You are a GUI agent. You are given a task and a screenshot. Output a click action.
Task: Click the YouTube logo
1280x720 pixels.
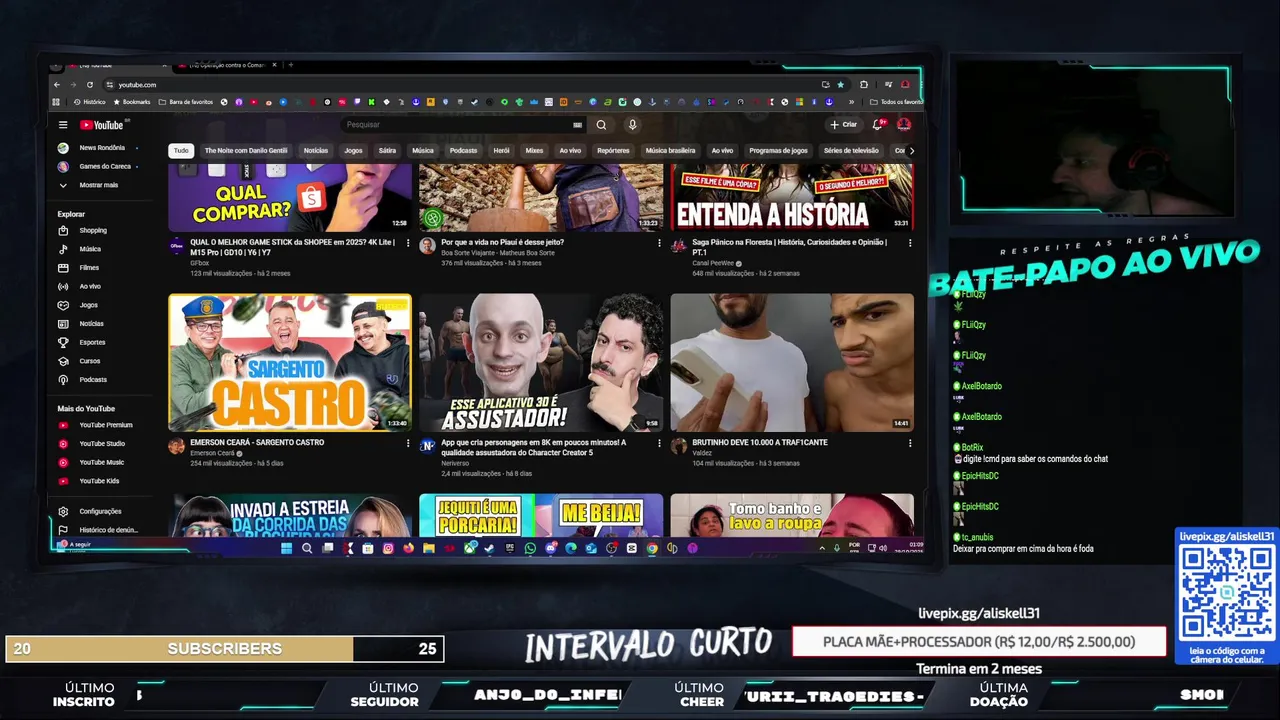pos(102,125)
